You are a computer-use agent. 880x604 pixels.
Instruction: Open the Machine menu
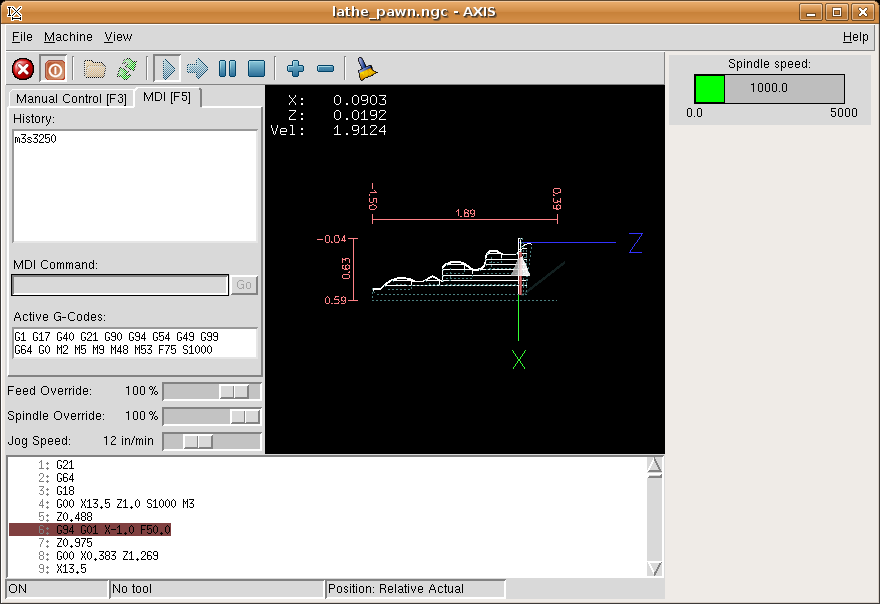68,37
